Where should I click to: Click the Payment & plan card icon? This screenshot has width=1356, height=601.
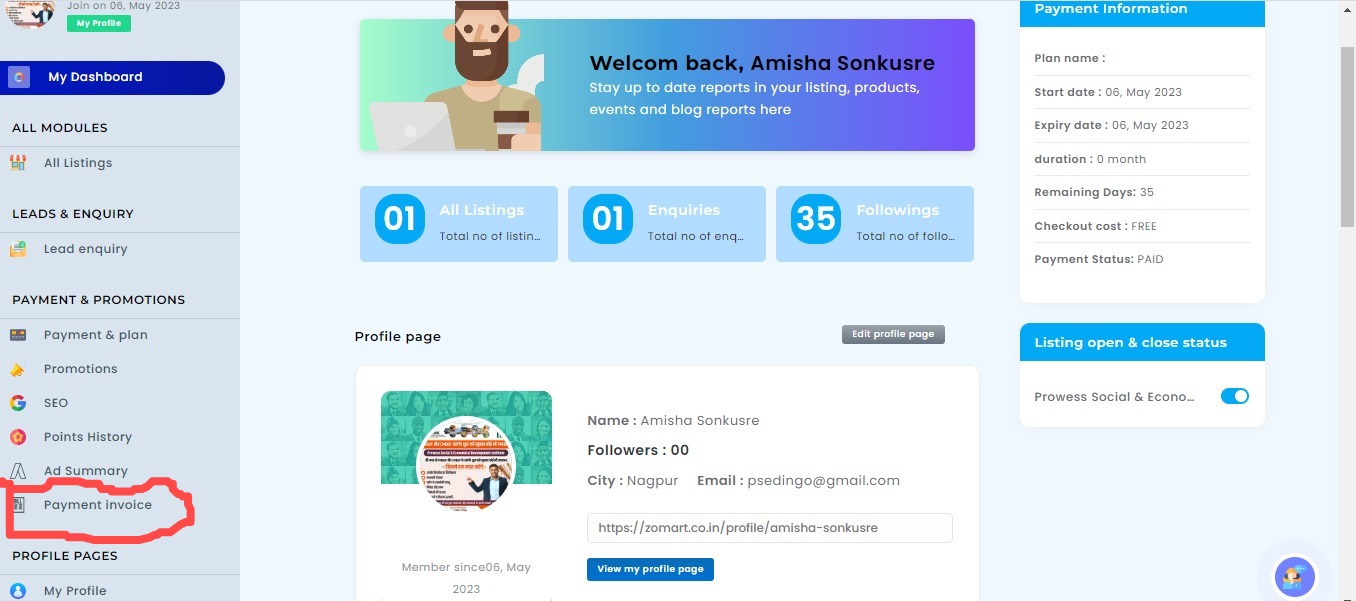(18, 335)
